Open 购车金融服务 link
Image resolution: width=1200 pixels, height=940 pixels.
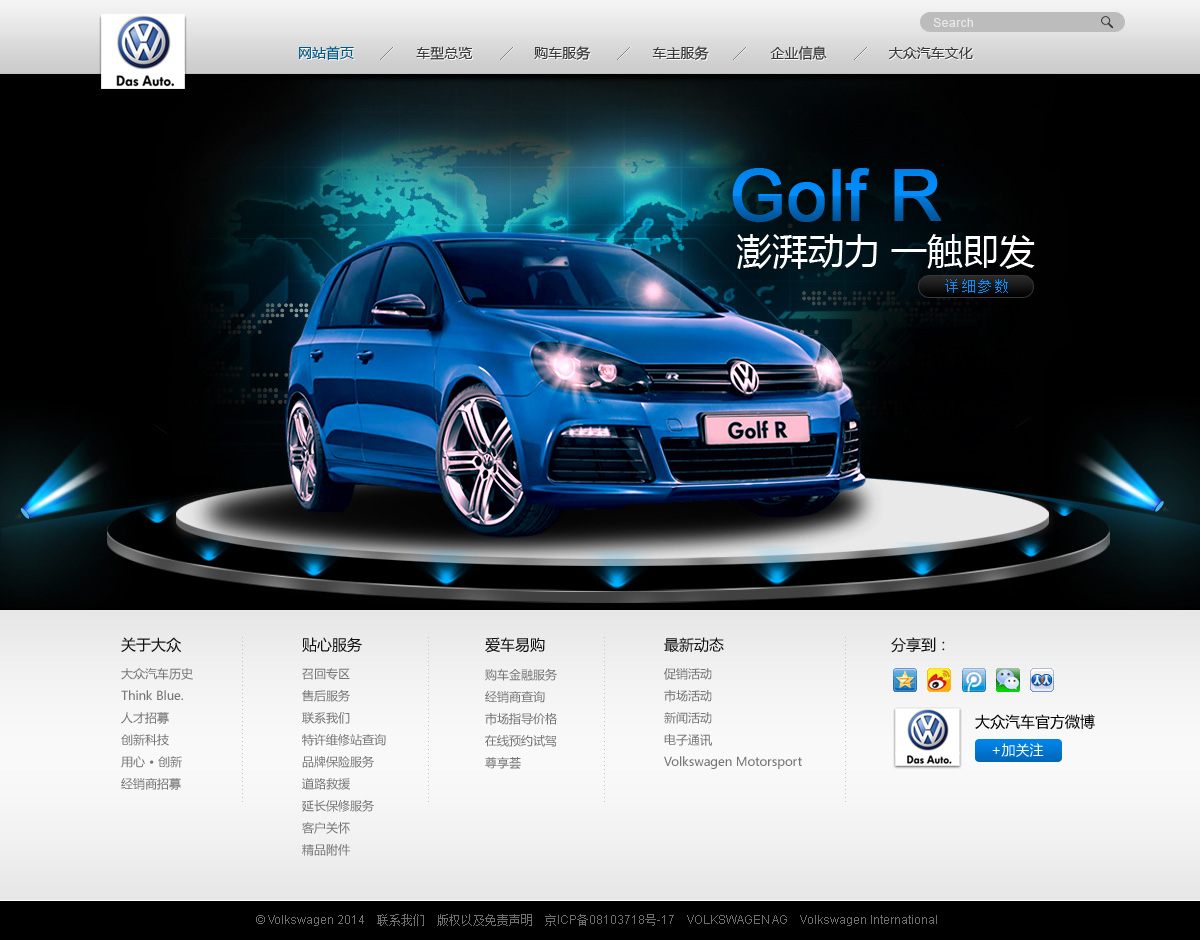click(x=521, y=675)
